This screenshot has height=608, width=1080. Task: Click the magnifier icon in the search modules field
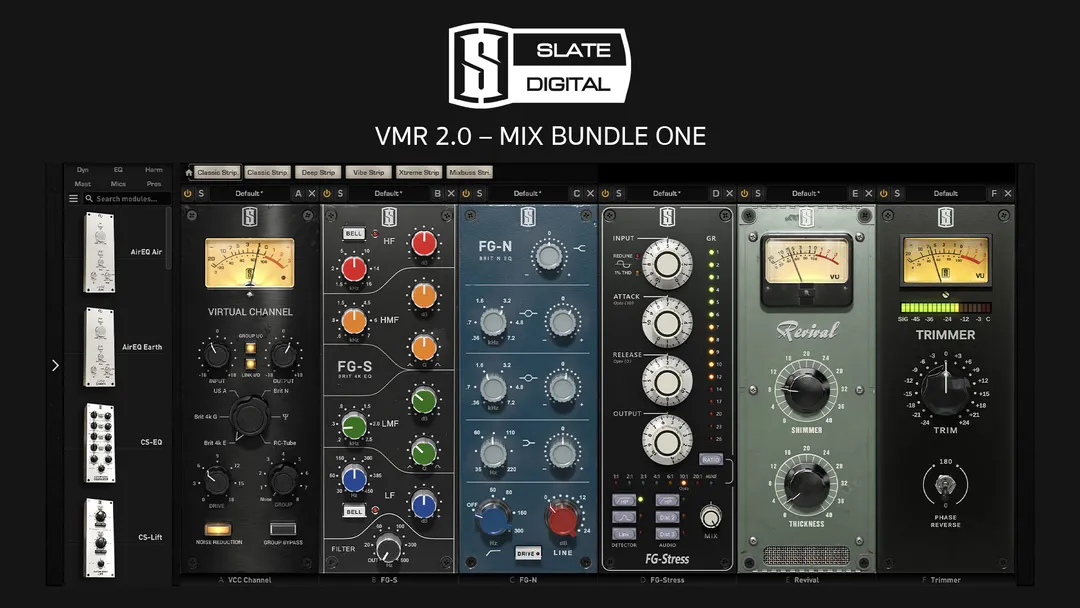89,197
